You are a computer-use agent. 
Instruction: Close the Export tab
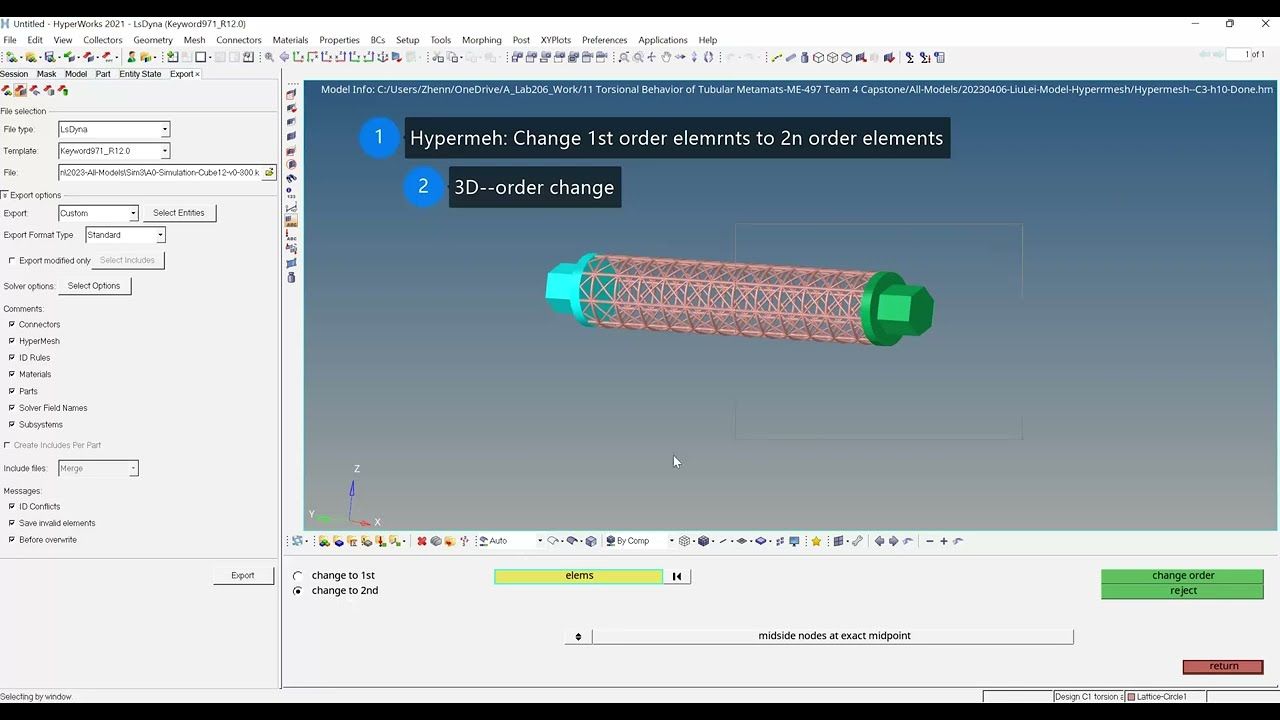(x=198, y=74)
